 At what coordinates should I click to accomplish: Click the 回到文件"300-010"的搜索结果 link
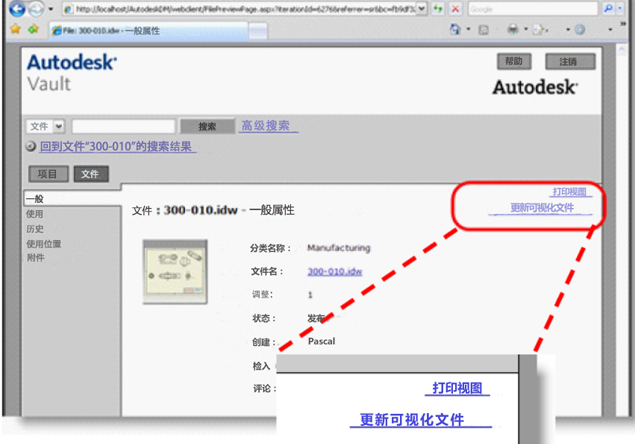(x=118, y=146)
